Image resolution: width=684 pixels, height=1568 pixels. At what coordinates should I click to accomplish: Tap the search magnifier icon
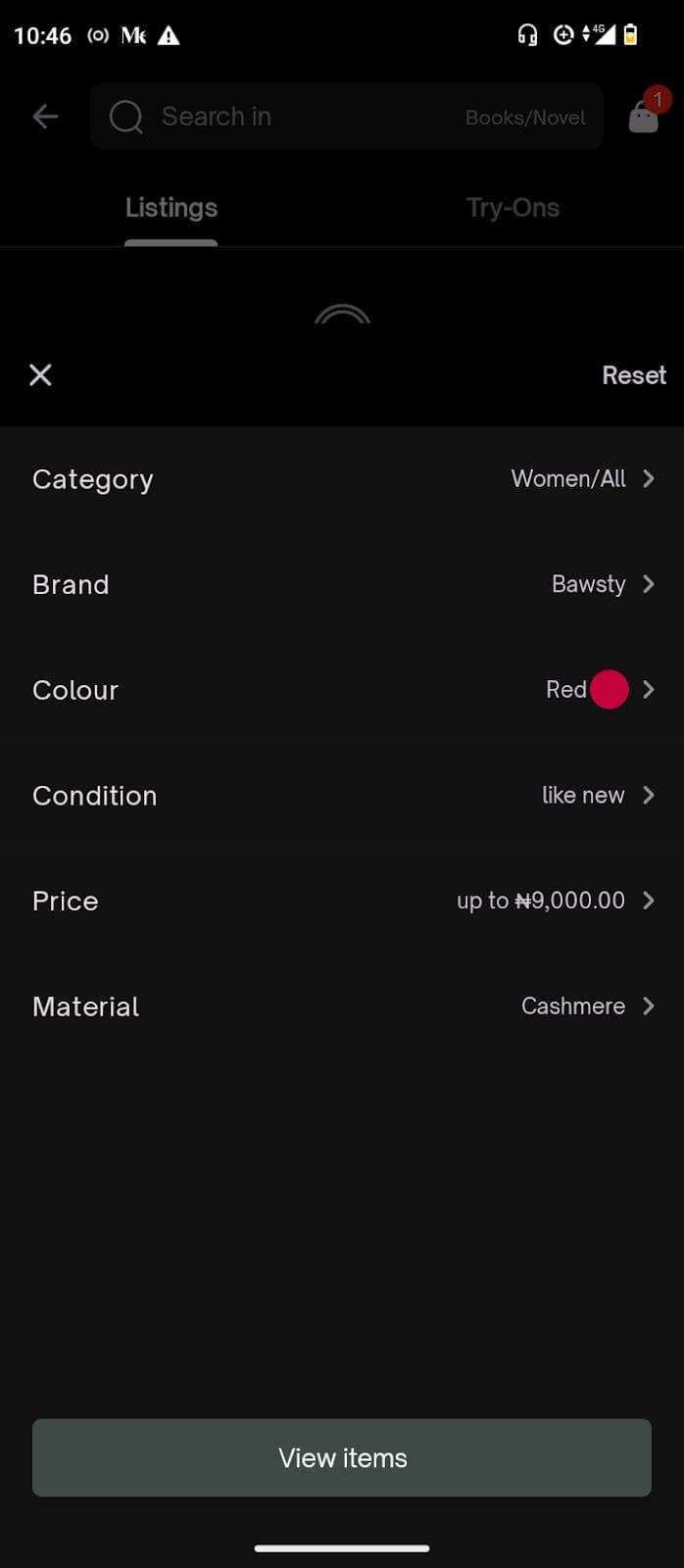click(x=126, y=117)
